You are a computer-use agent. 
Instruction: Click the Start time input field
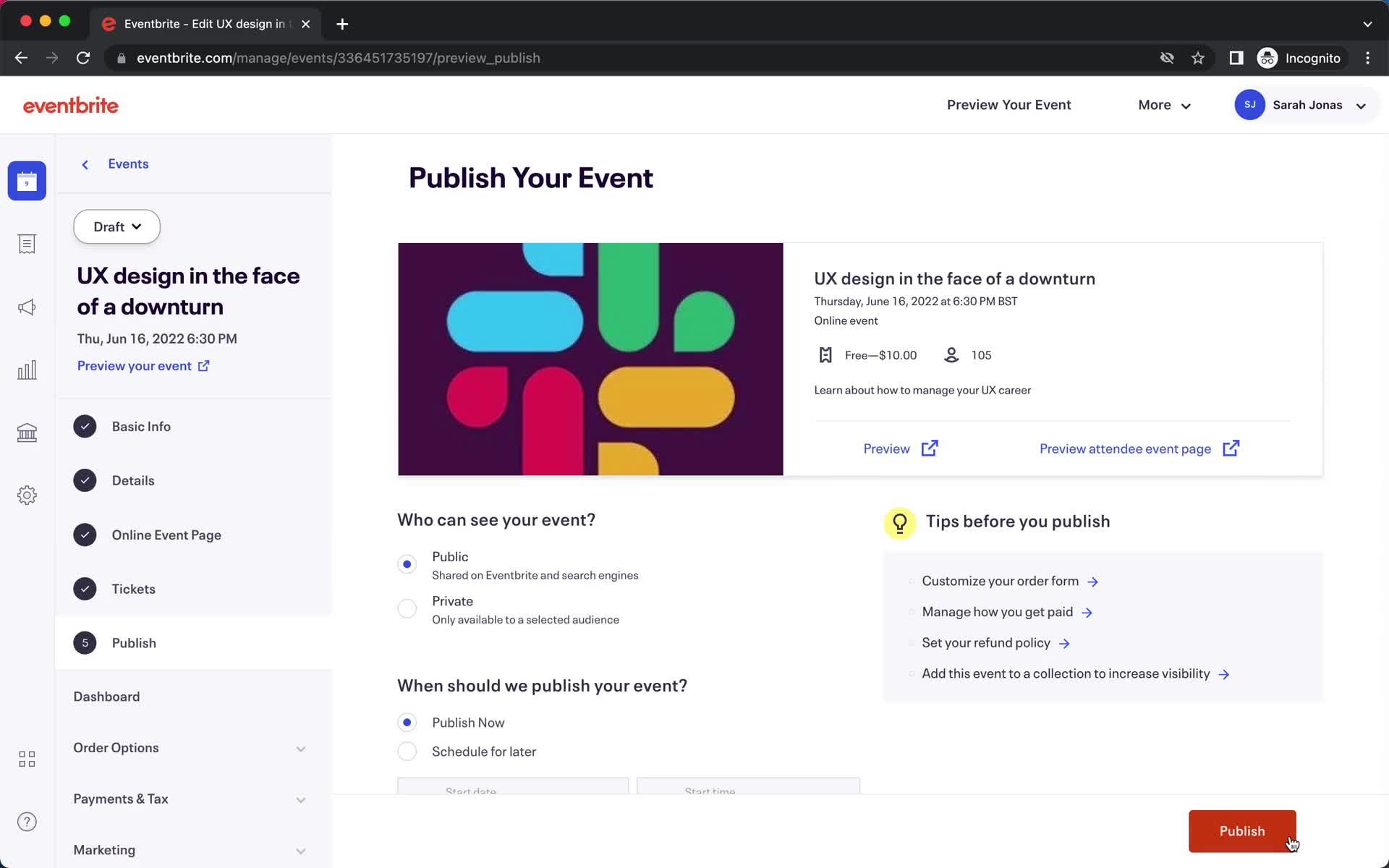748,786
